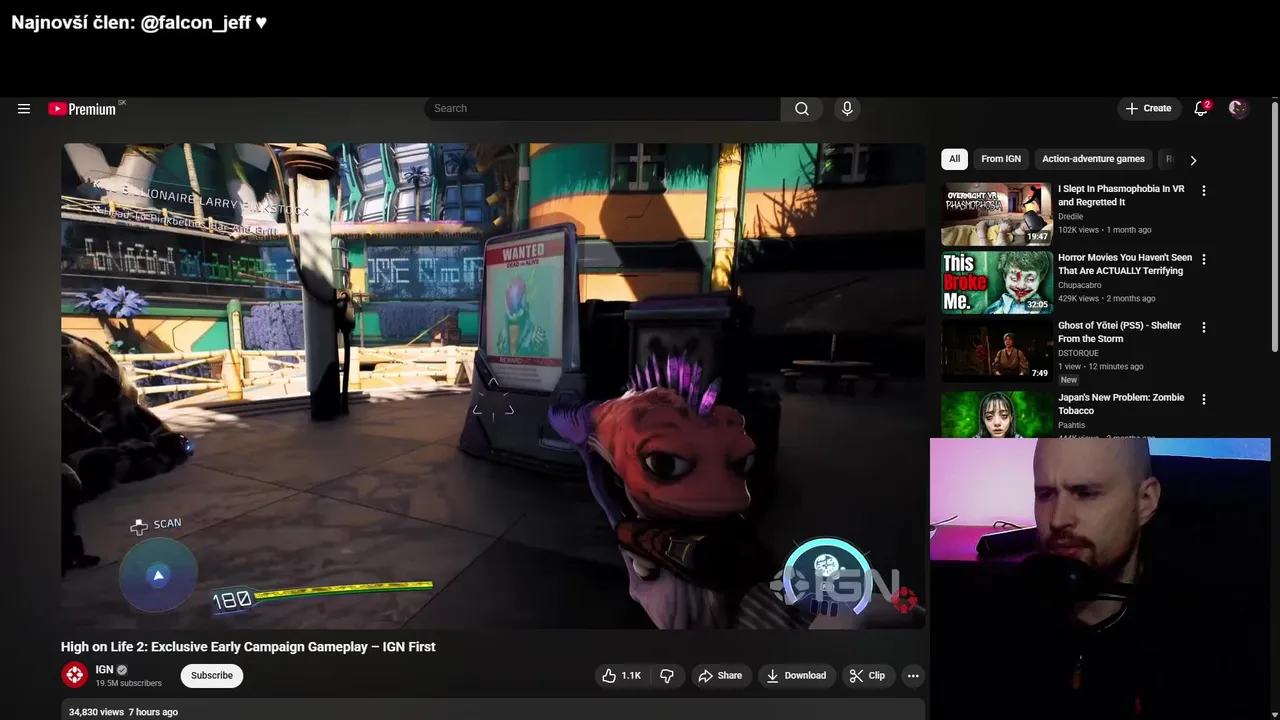Click the DSTORQUE channel name

1078,353
